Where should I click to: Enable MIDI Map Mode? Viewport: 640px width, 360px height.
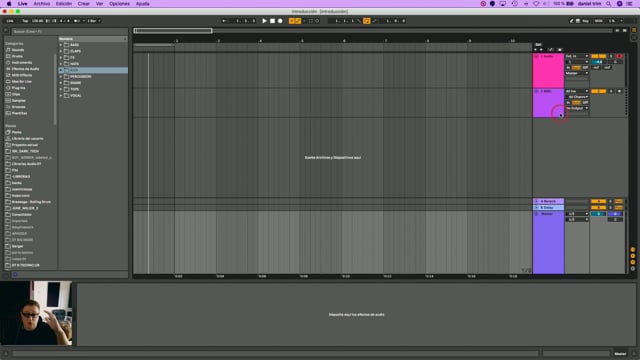coord(598,21)
